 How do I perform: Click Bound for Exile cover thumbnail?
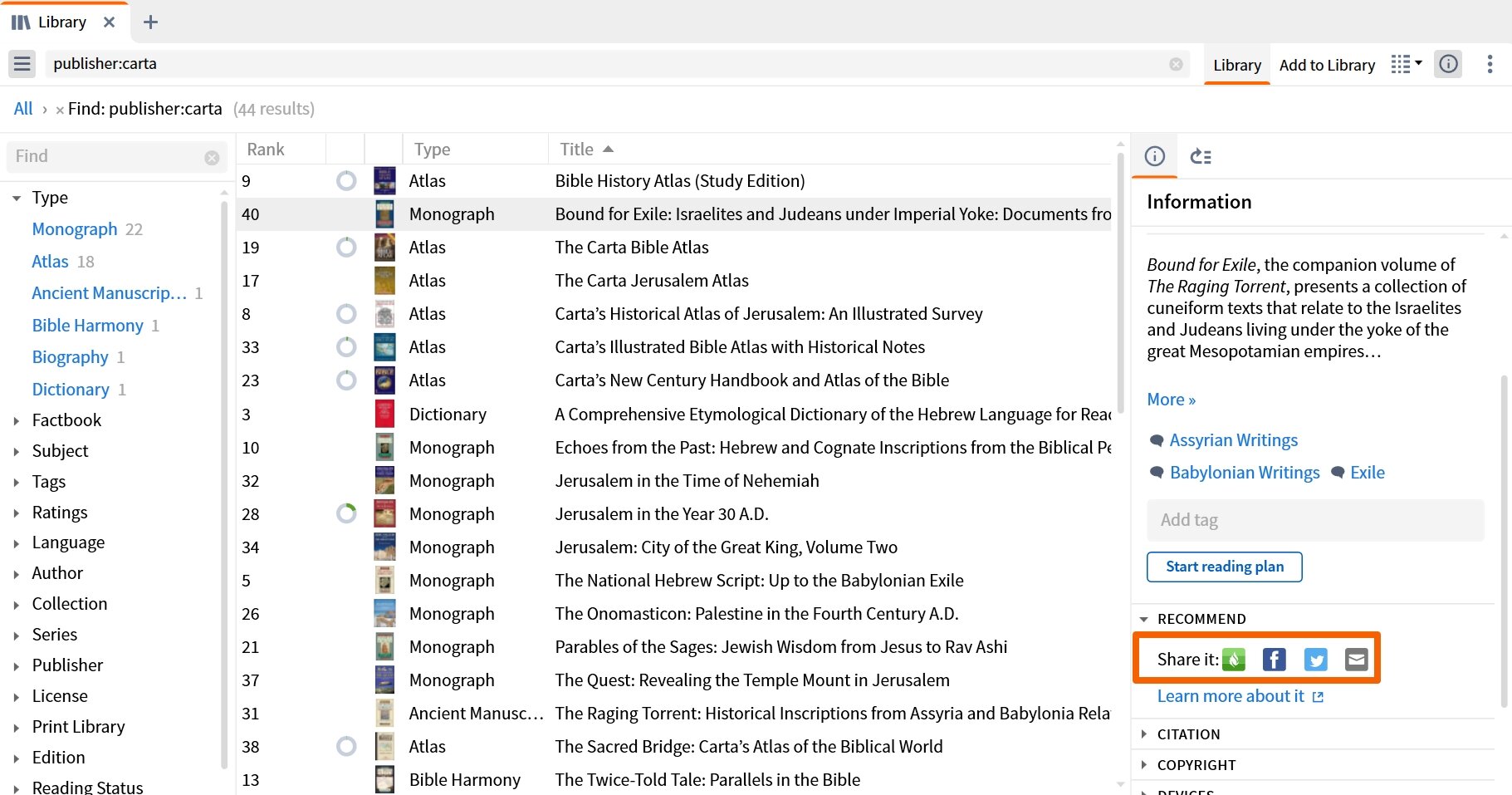pos(384,214)
